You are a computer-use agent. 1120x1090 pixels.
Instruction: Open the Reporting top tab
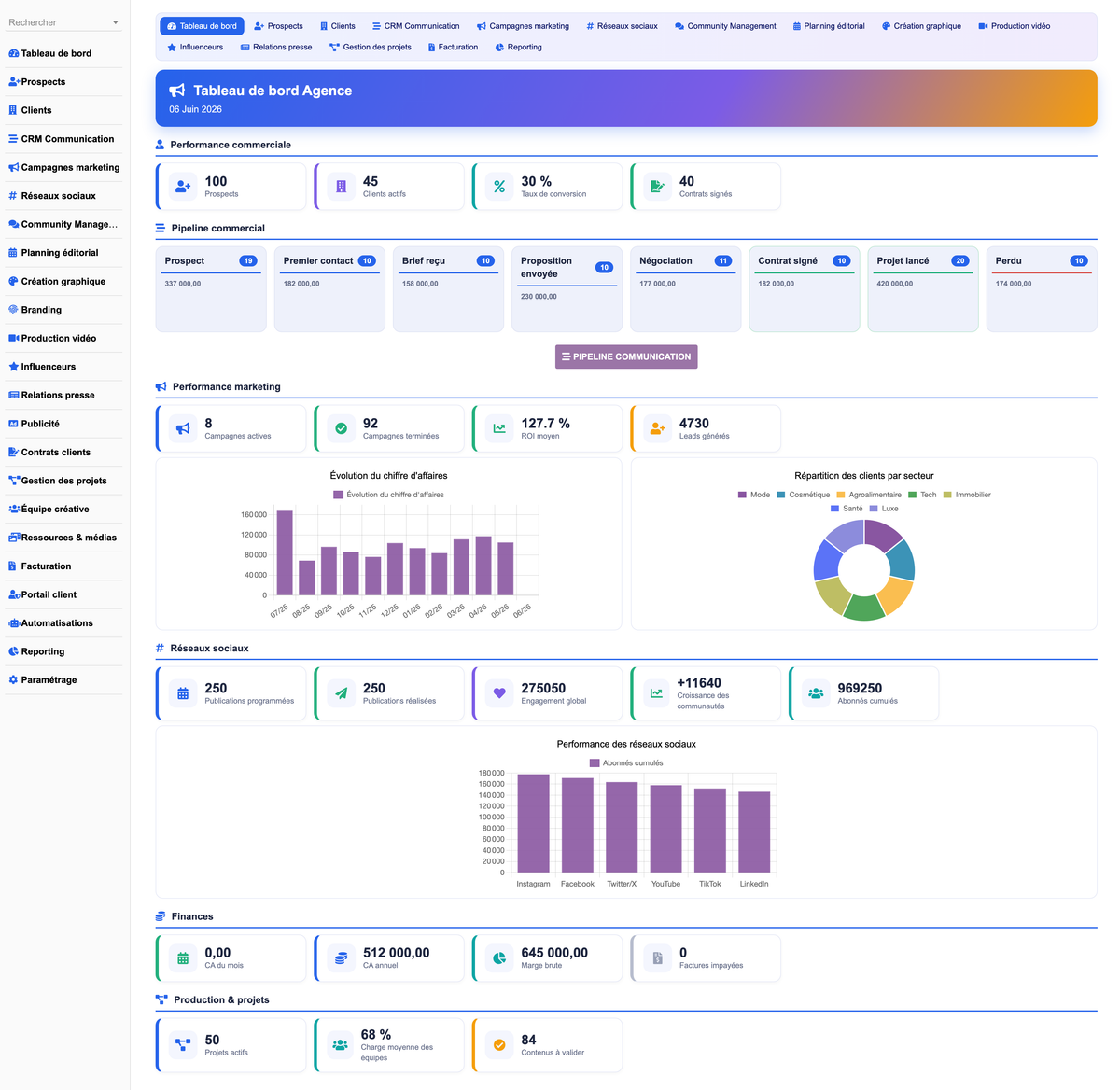(x=518, y=47)
